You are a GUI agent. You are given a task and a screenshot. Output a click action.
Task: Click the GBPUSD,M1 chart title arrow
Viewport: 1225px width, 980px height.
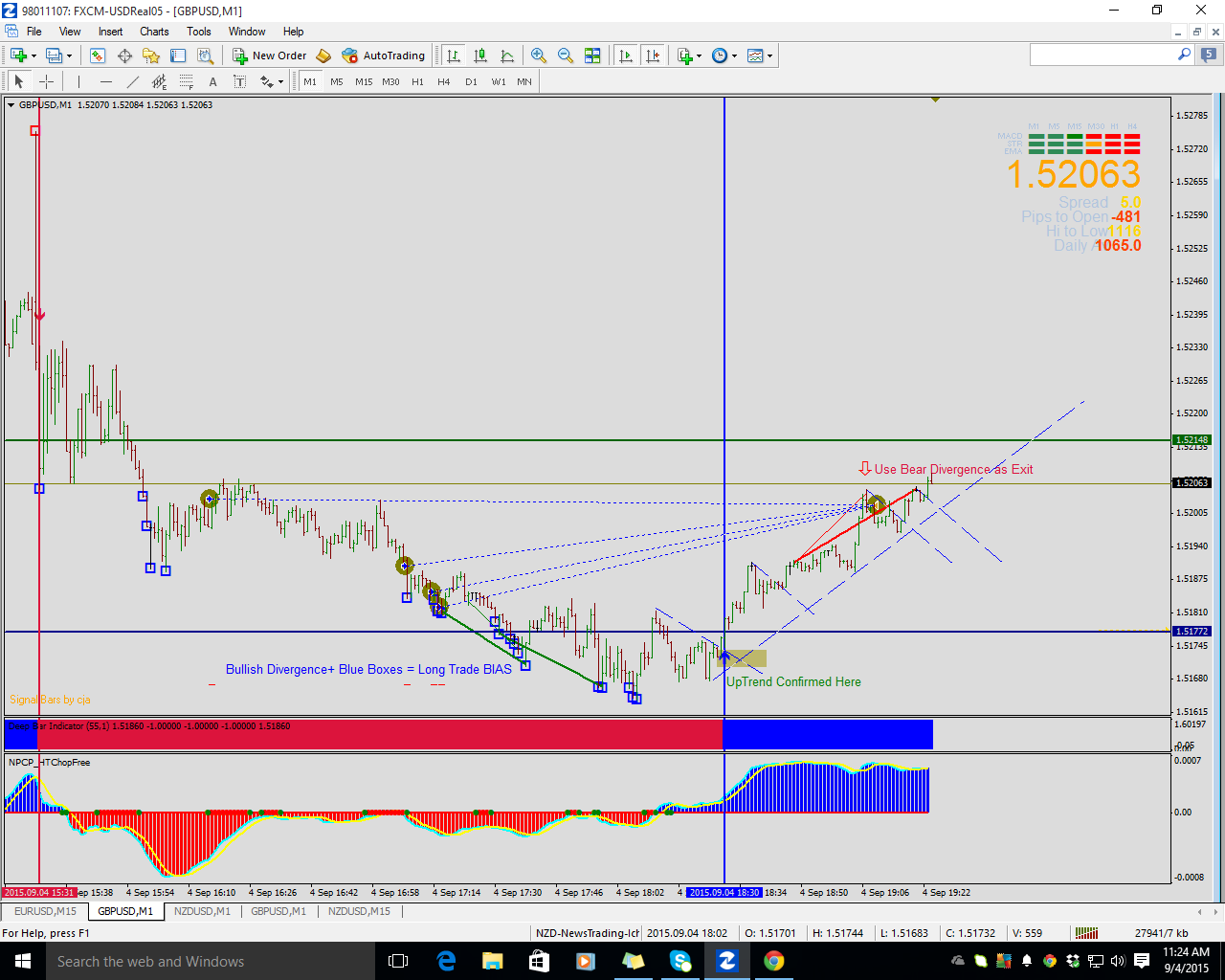pos(11,105)
